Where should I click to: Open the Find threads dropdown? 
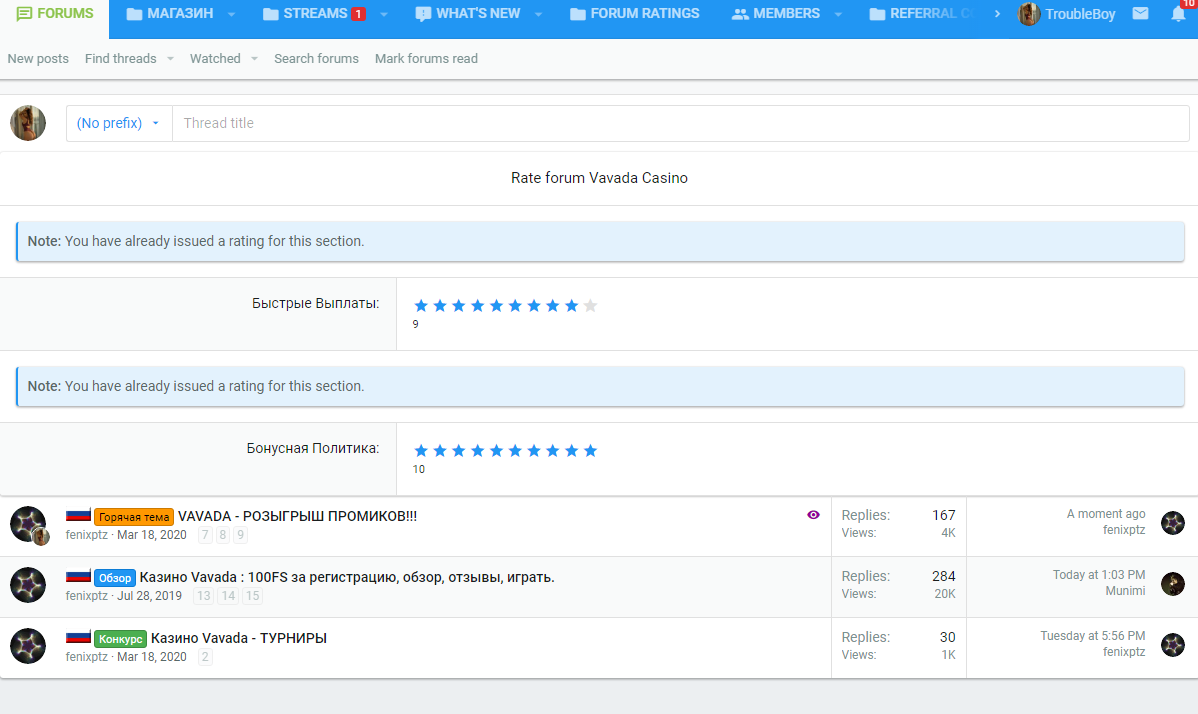[x=128, y=59]
